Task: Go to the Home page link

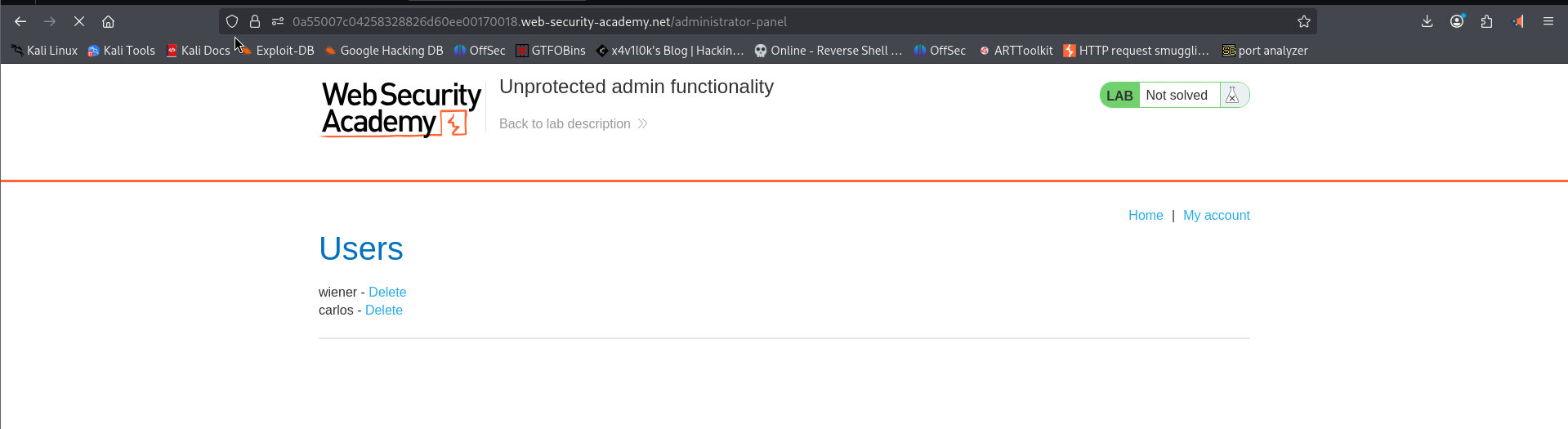Action: pyautogui.click(x=1146, y=215)
